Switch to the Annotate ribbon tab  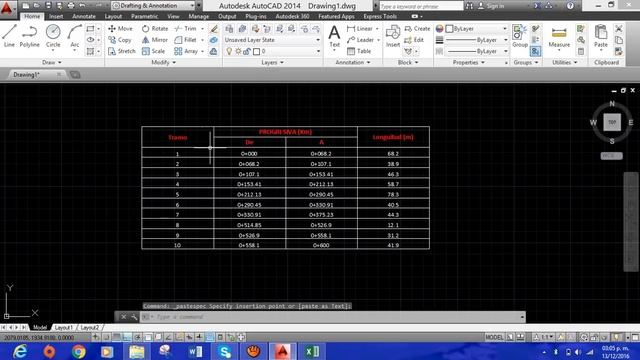pyautogui.click(x=84, y=16)
